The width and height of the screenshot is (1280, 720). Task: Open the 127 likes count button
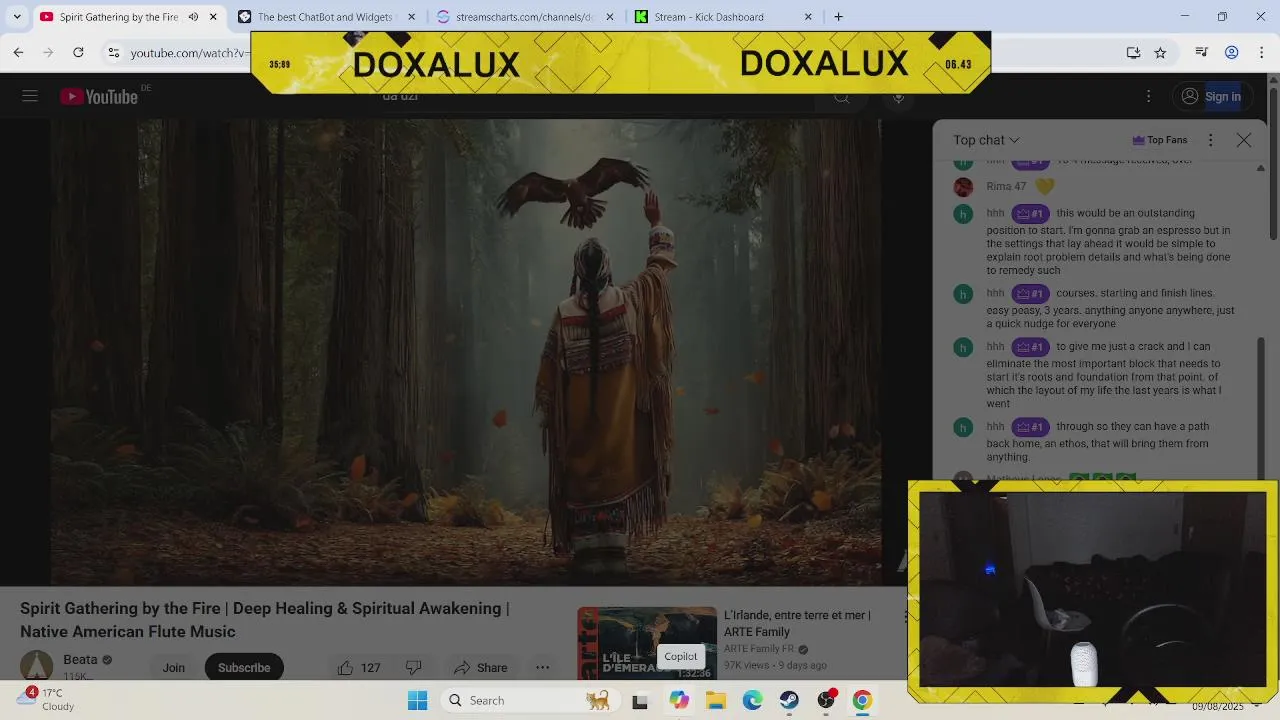point(358,667)
